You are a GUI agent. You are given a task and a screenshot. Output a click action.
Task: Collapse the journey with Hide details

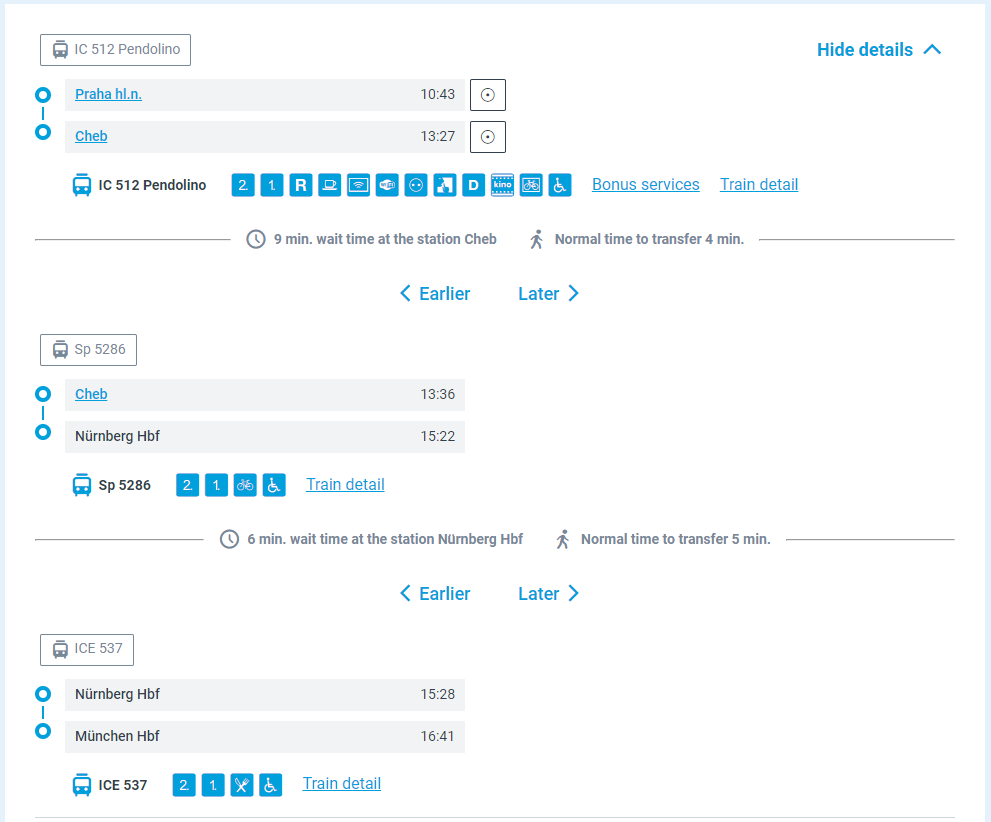click(x=879, y=50)
